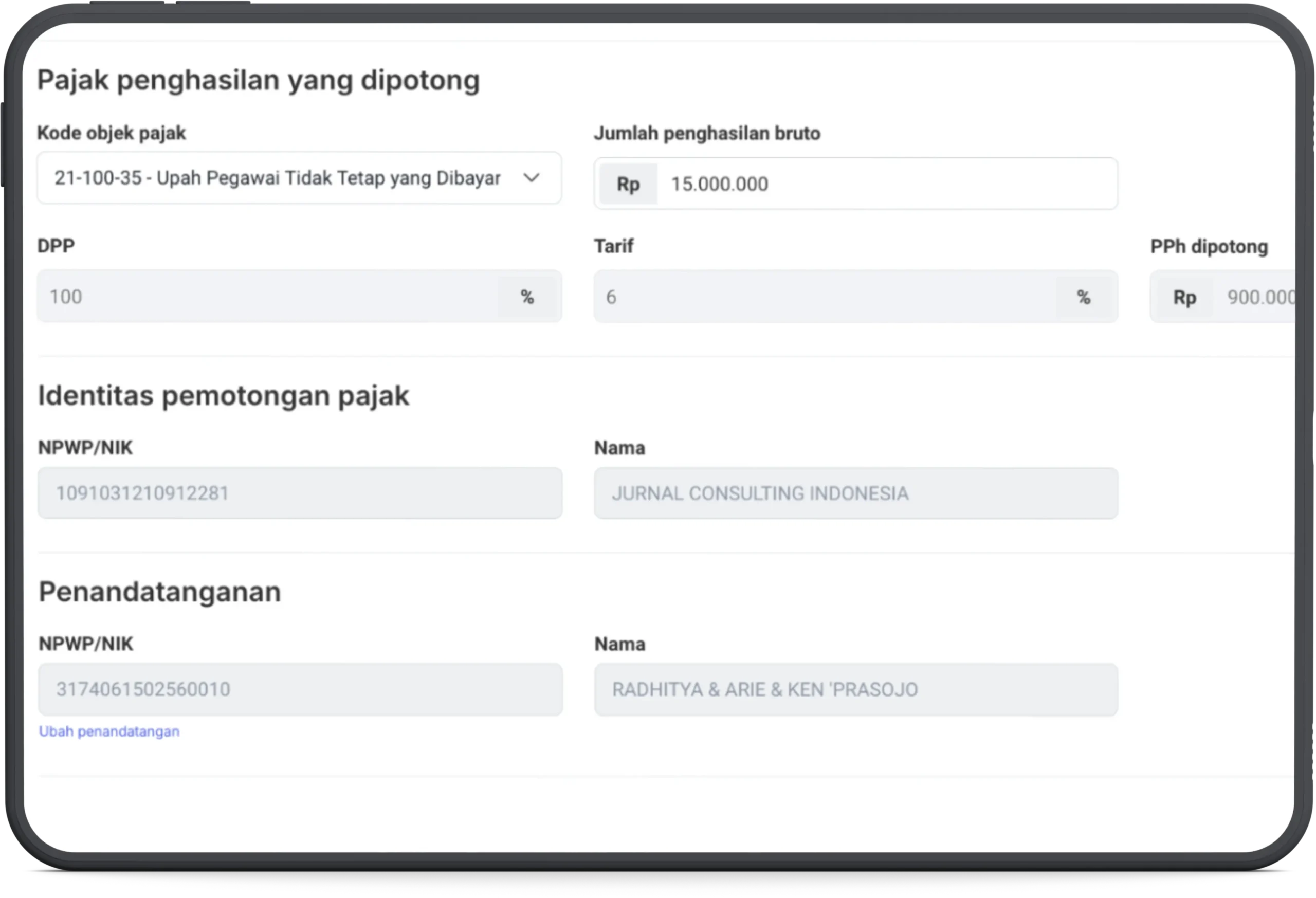The image size is (1316, 898).
Task: Click the percent suffix of the Tarif field
Action: (x=1084, y=297)
